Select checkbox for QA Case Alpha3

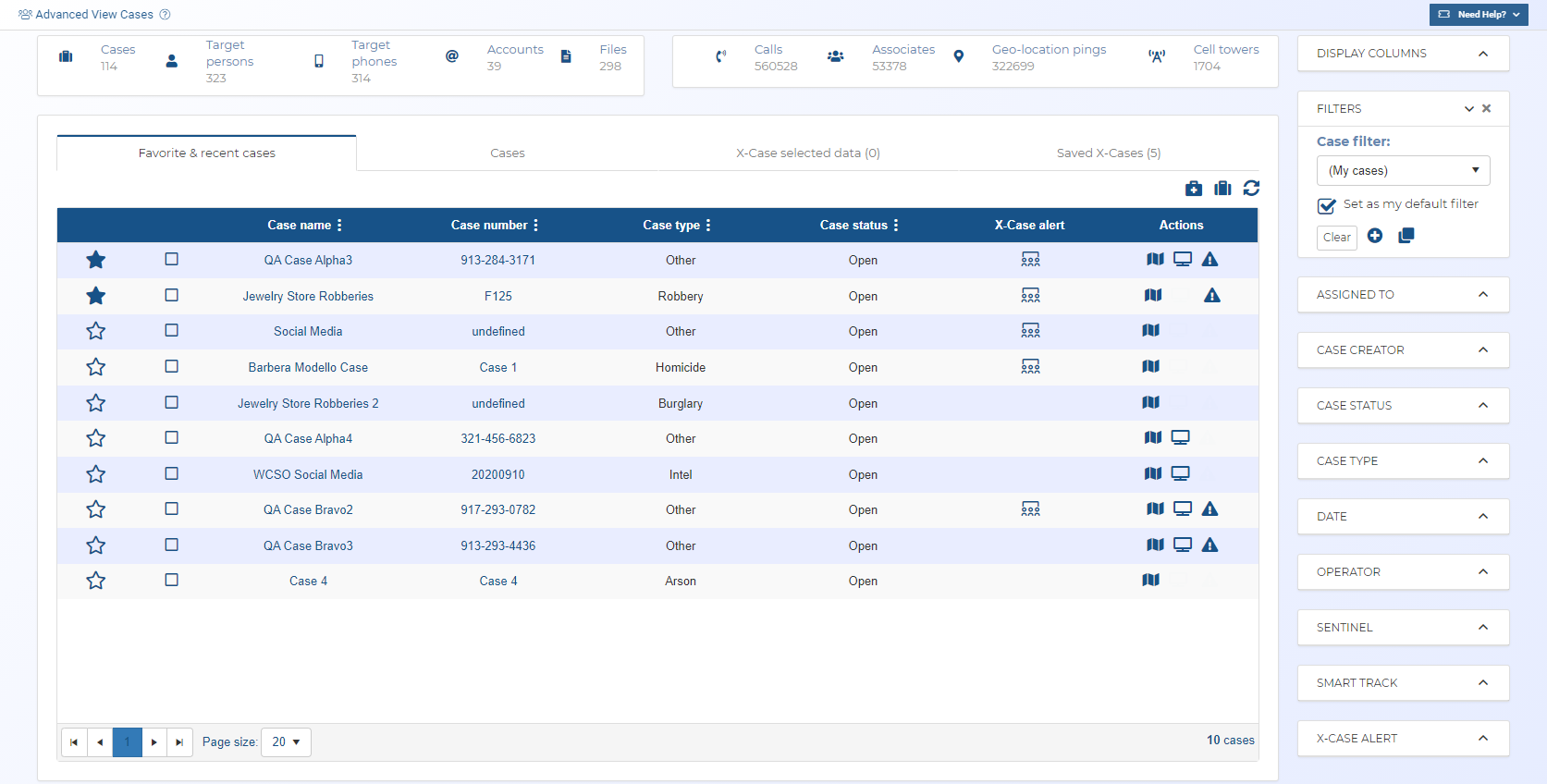[x=171, y=260]
